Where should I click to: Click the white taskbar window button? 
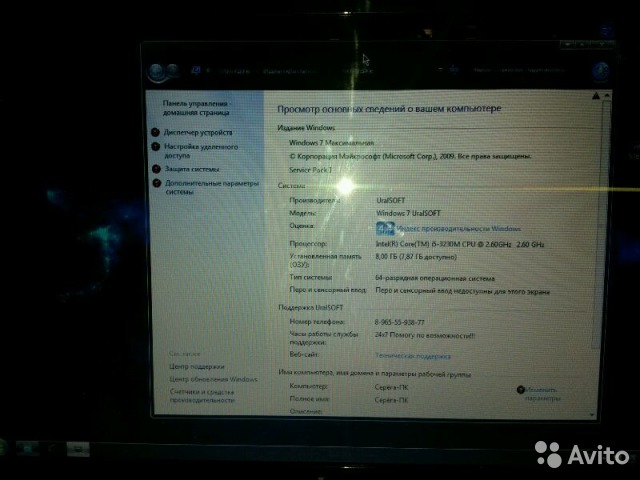[78, 449]
